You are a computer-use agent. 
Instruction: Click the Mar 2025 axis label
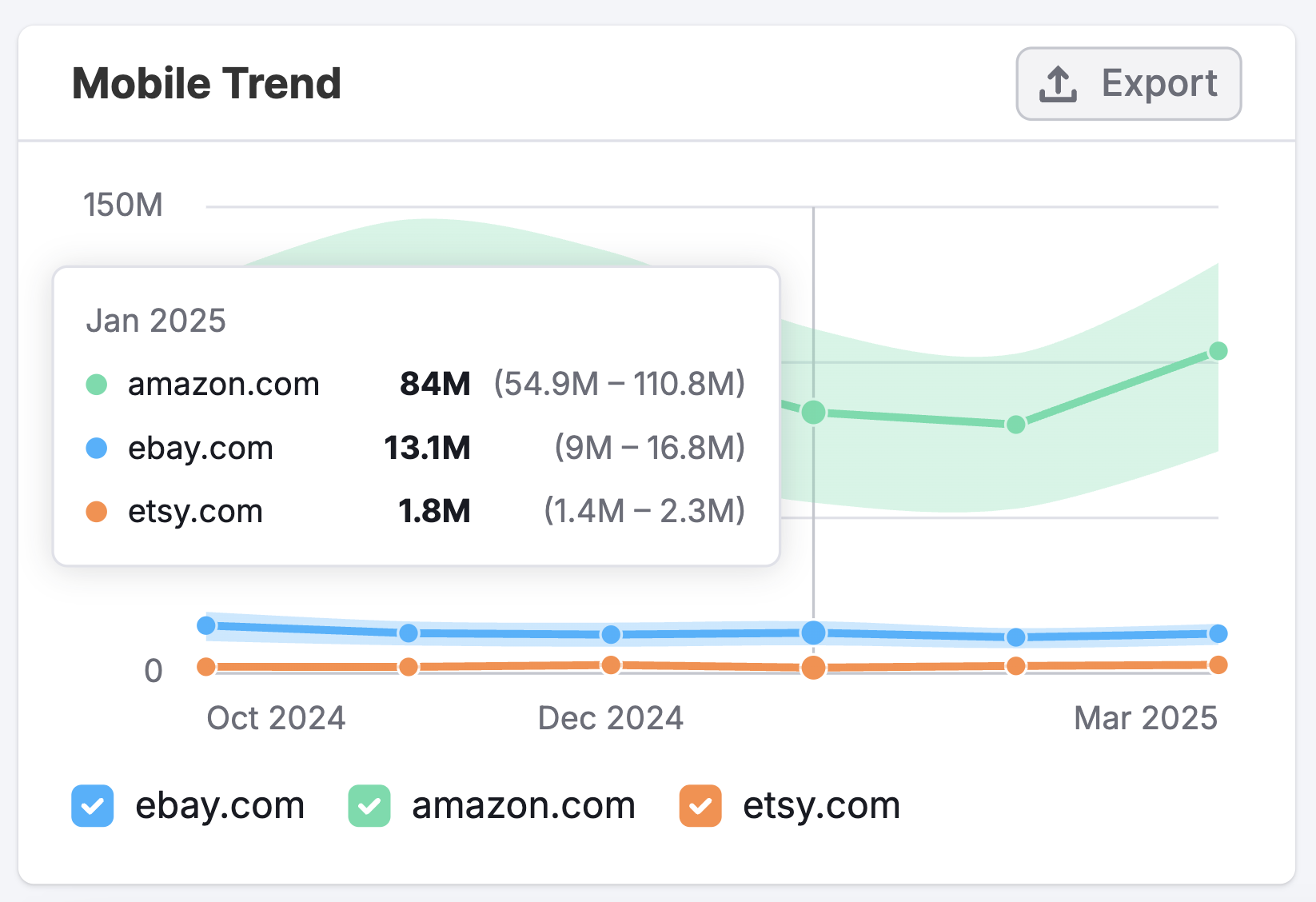click(x=1145, y=718)
